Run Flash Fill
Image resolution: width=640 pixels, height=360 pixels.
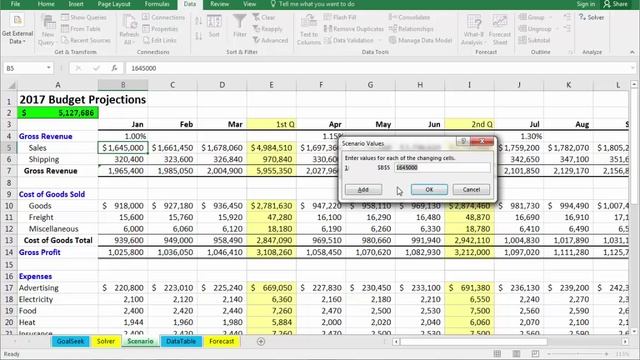(340, 18)
